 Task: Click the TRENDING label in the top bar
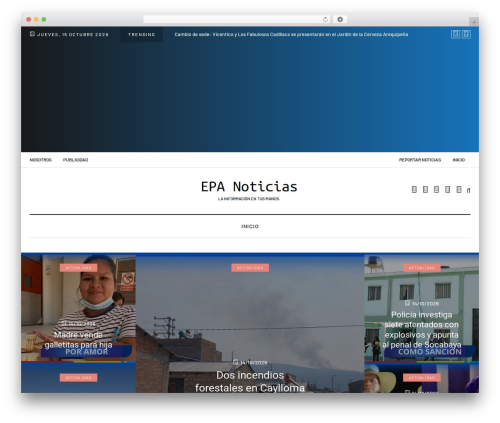click(x=142, y=34)
